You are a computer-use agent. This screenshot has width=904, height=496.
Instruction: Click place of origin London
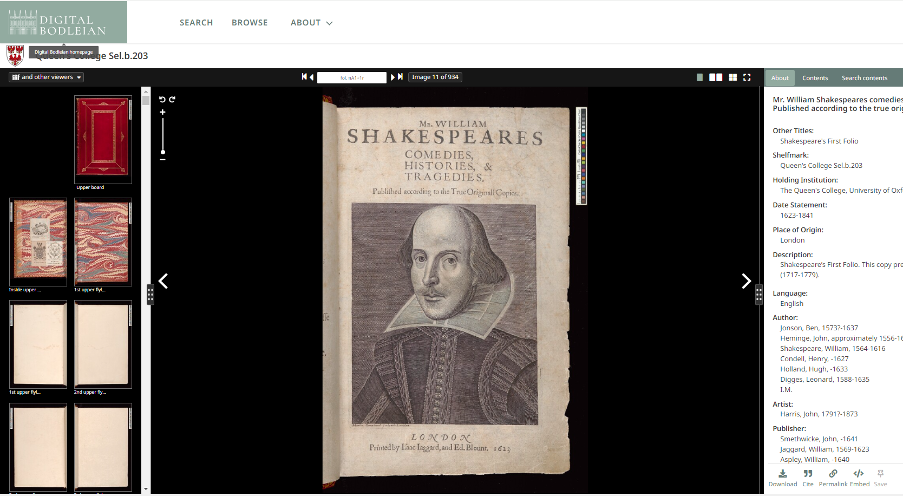point(792,241)
